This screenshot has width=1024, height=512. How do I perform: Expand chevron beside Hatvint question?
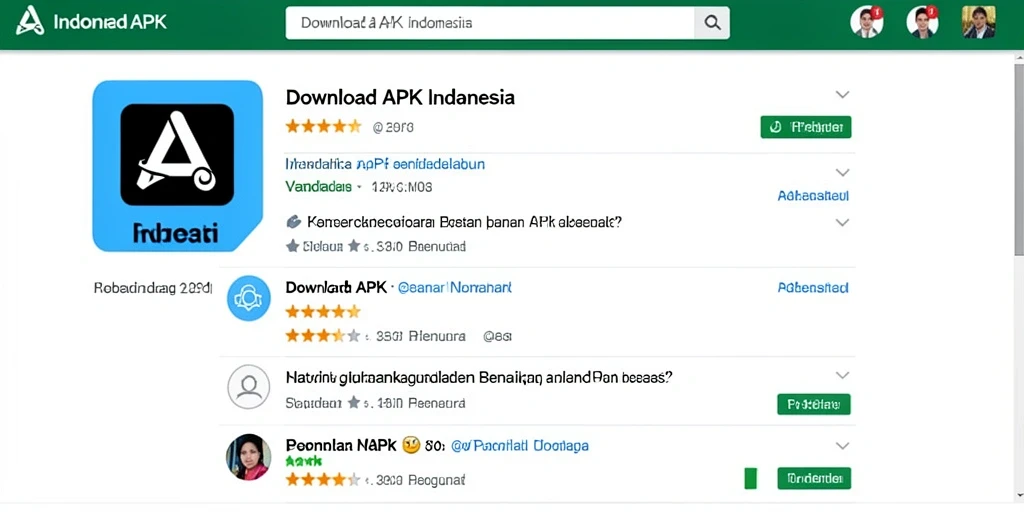(842, 376)
